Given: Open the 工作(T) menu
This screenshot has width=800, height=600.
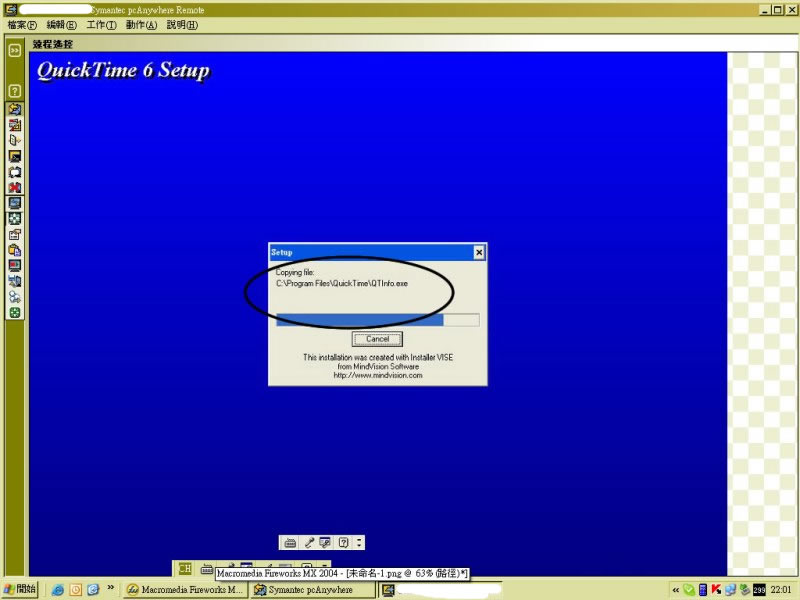Looking at the screenshot, I should tap(101, 25).
